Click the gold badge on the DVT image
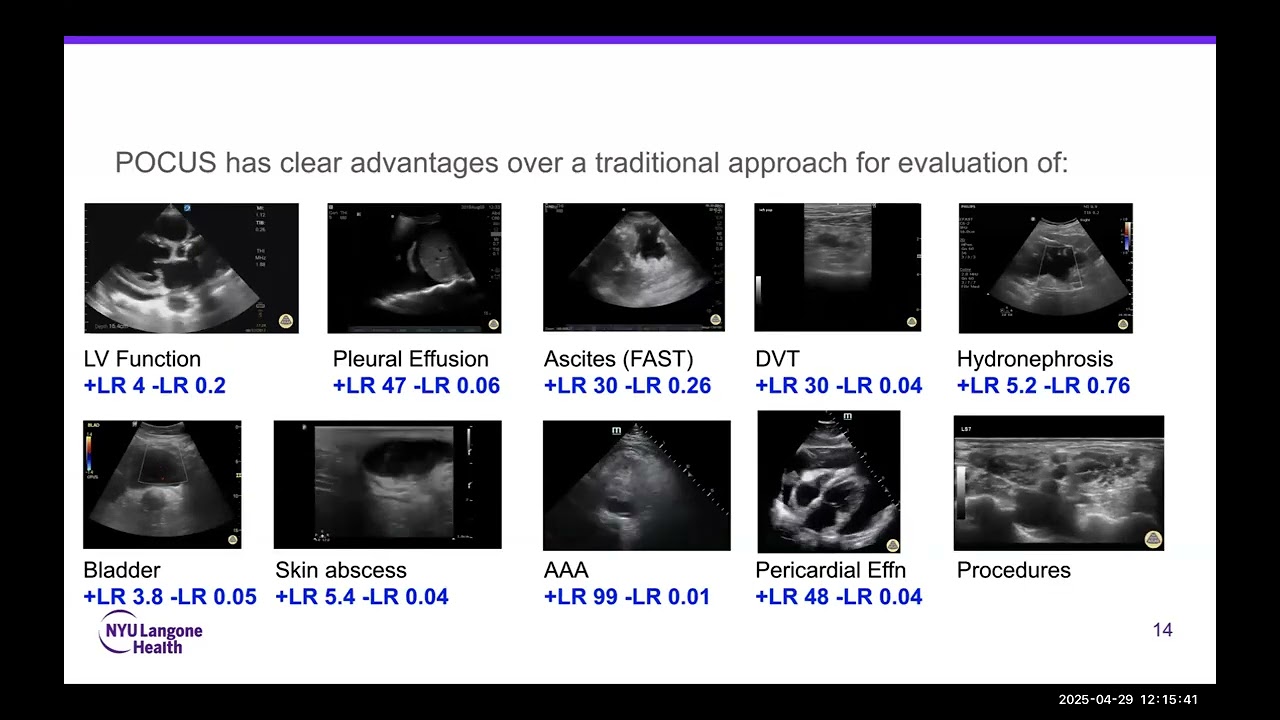The width and height of the screenshot is (1280, 720). click(911, 322)
